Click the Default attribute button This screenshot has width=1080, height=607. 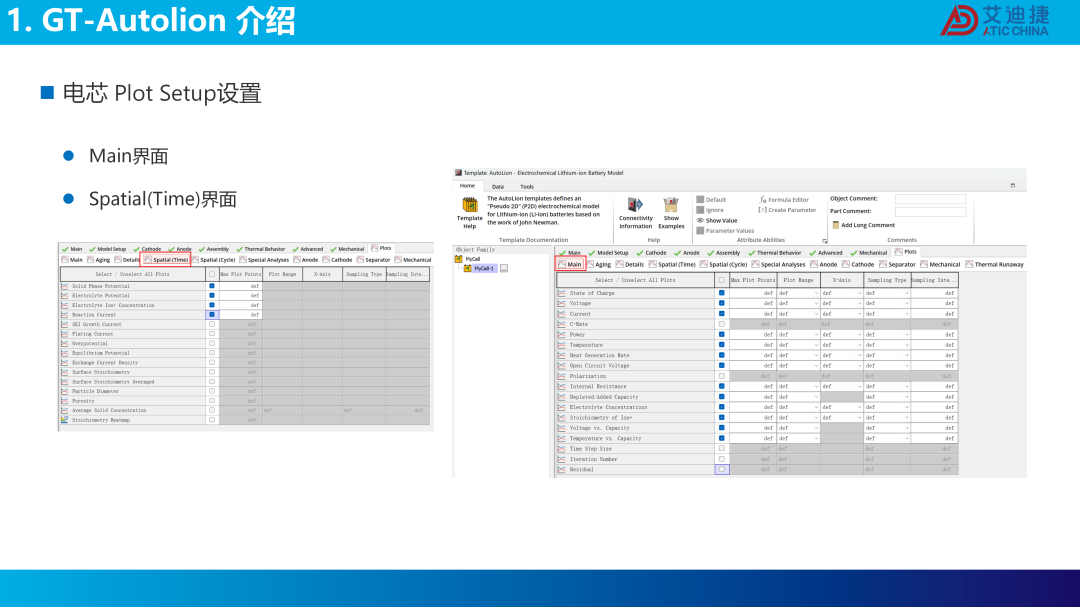712,200
